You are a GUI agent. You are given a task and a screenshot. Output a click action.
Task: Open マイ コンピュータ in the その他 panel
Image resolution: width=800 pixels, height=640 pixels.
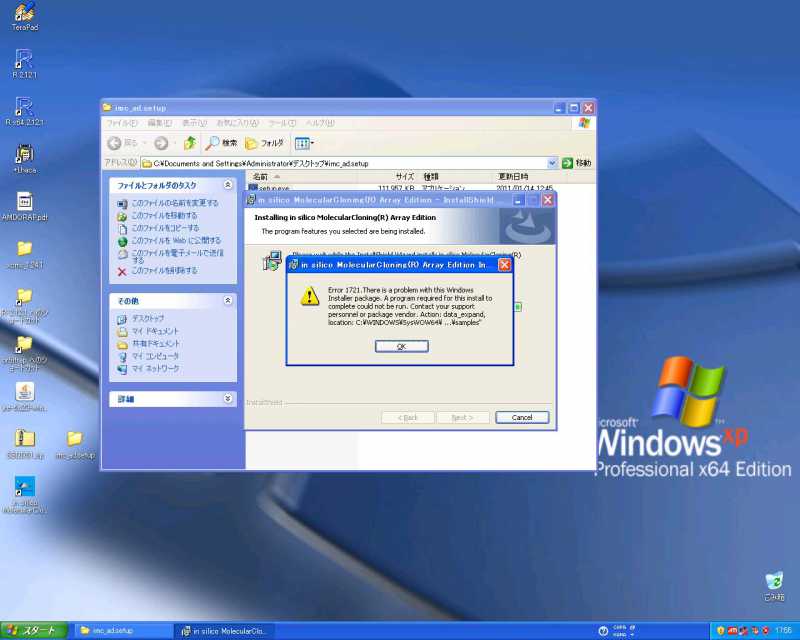pos(155,356)
